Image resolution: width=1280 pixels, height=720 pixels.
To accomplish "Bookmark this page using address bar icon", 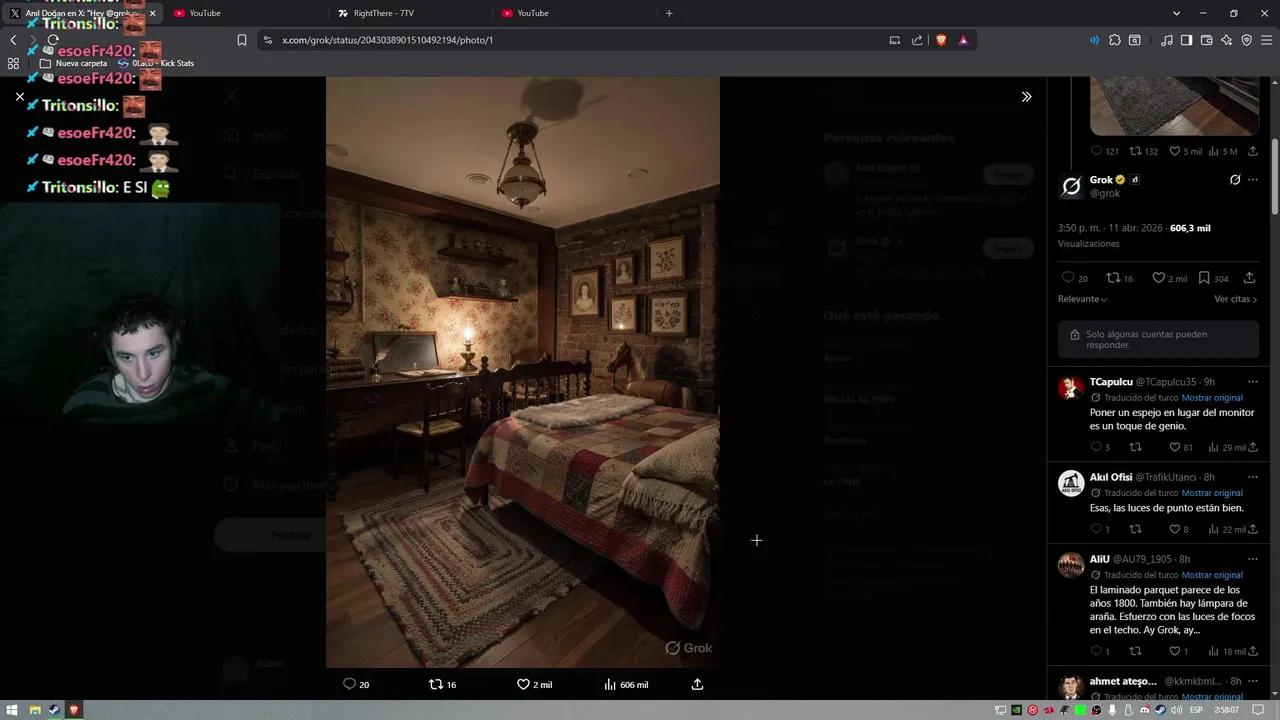I will tap(242, 40).
